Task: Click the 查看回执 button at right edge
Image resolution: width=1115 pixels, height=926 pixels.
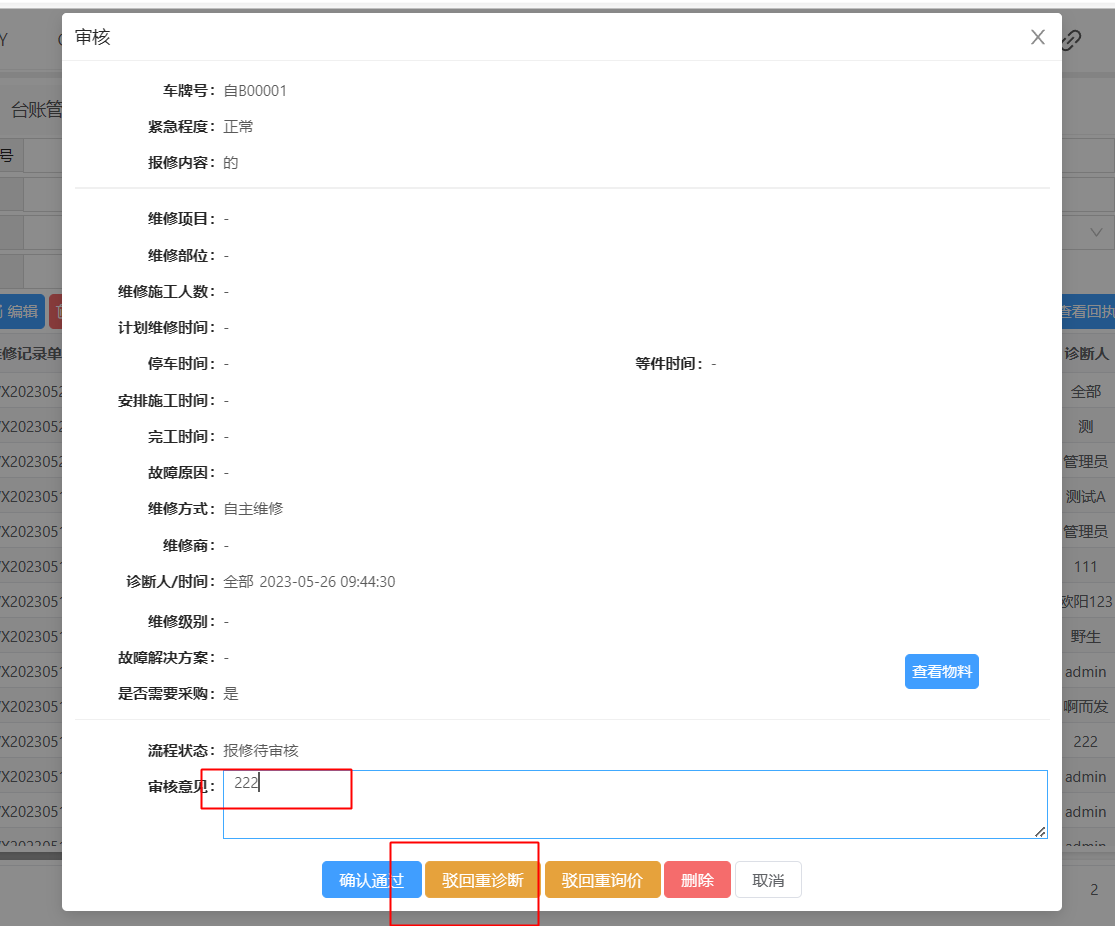Action: (1088, 311)
